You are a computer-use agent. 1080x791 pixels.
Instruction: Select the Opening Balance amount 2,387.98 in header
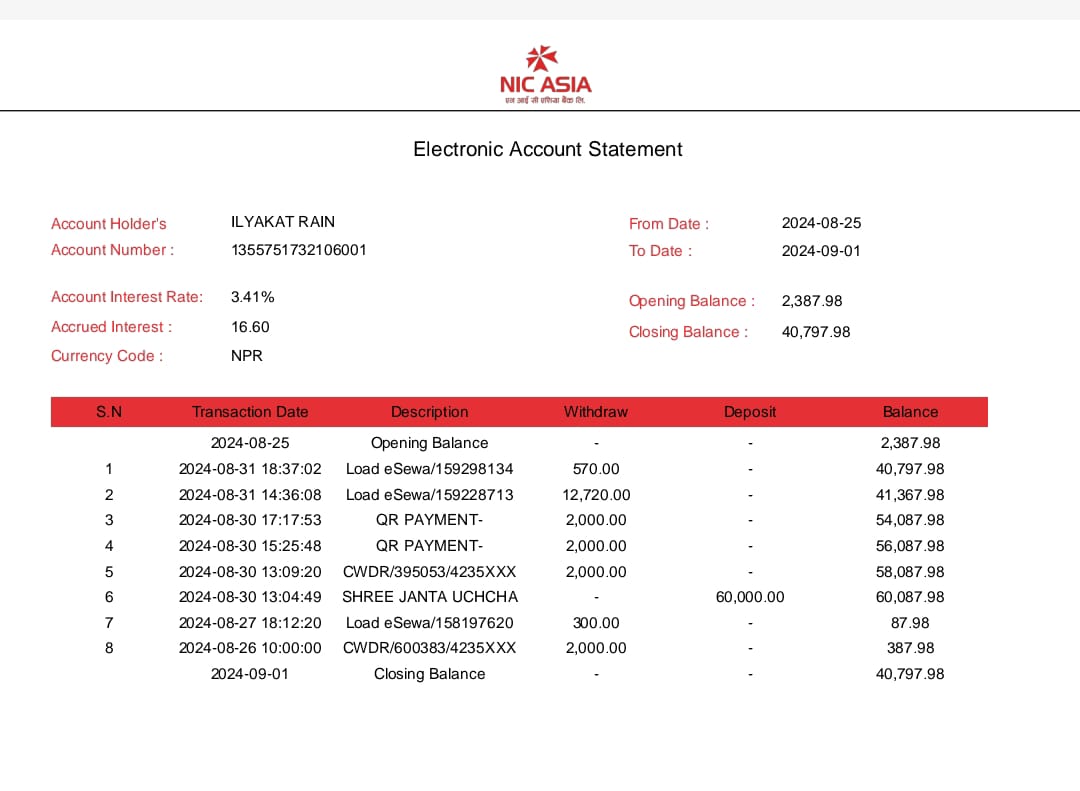pos(811,301)
